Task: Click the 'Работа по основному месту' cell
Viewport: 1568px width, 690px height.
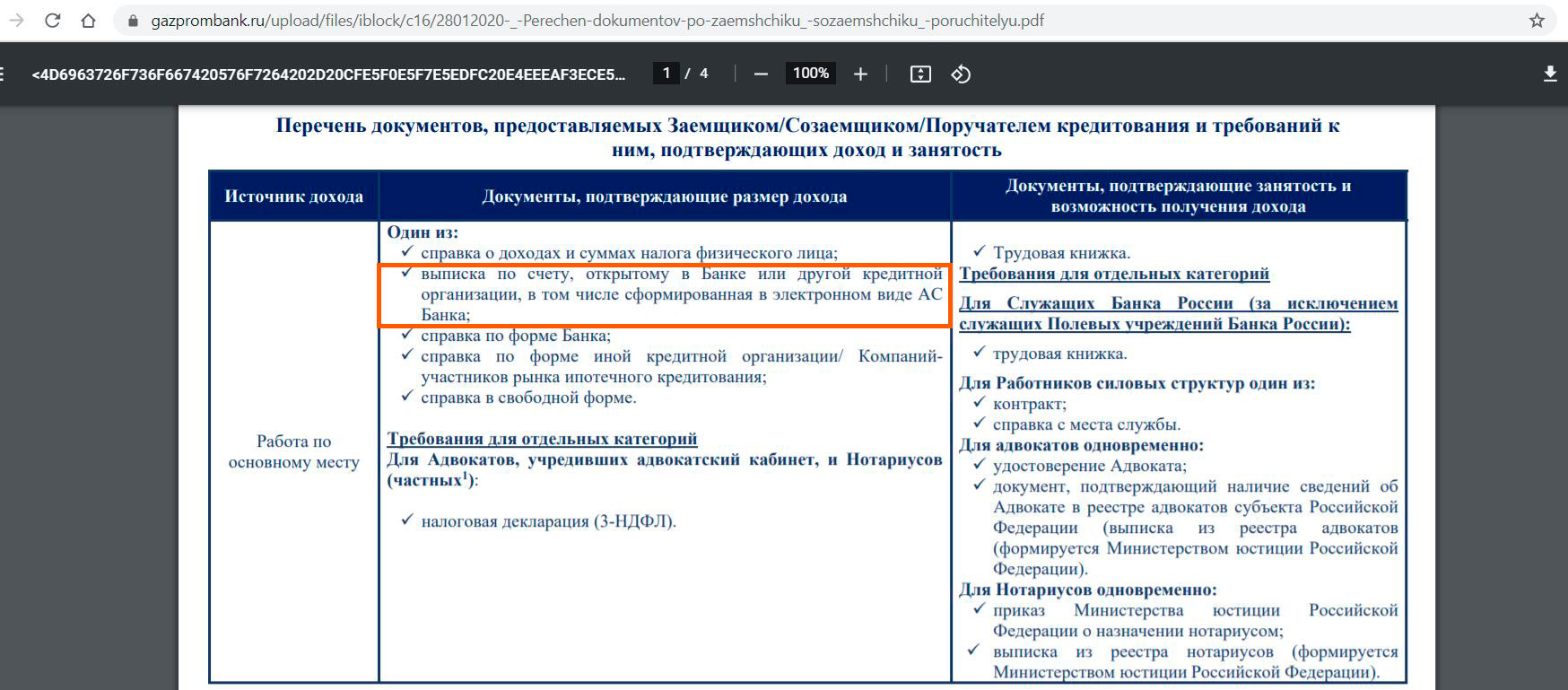Action: tap(294, 451)
